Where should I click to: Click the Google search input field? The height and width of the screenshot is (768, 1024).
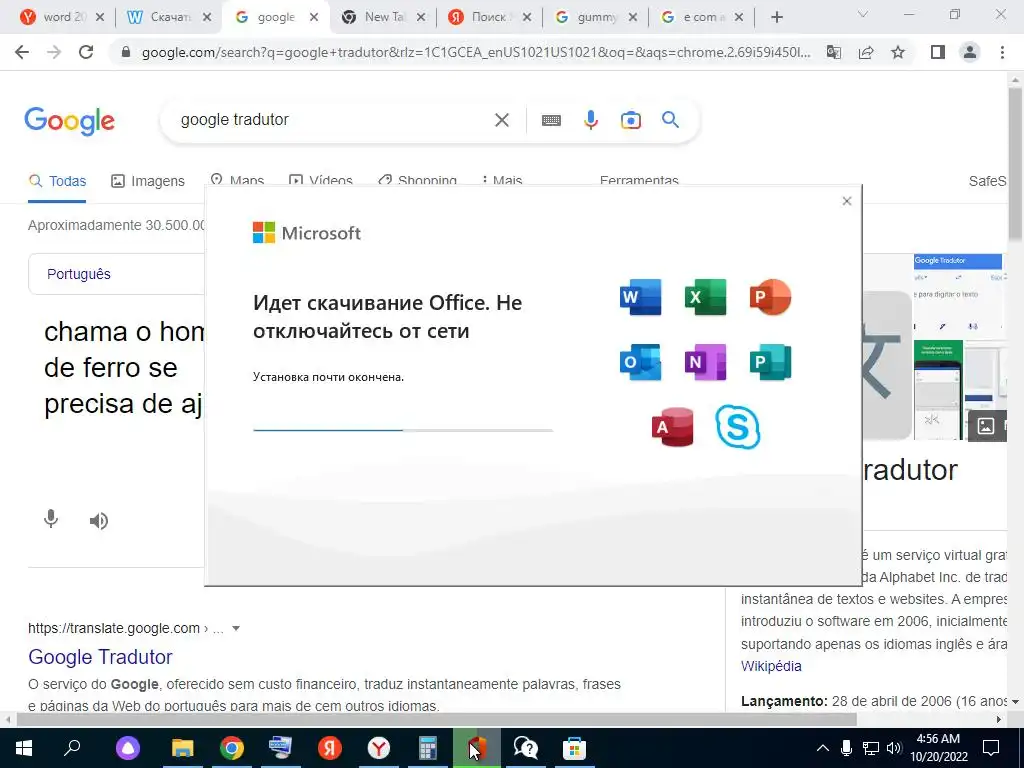[x=330, y=120]
